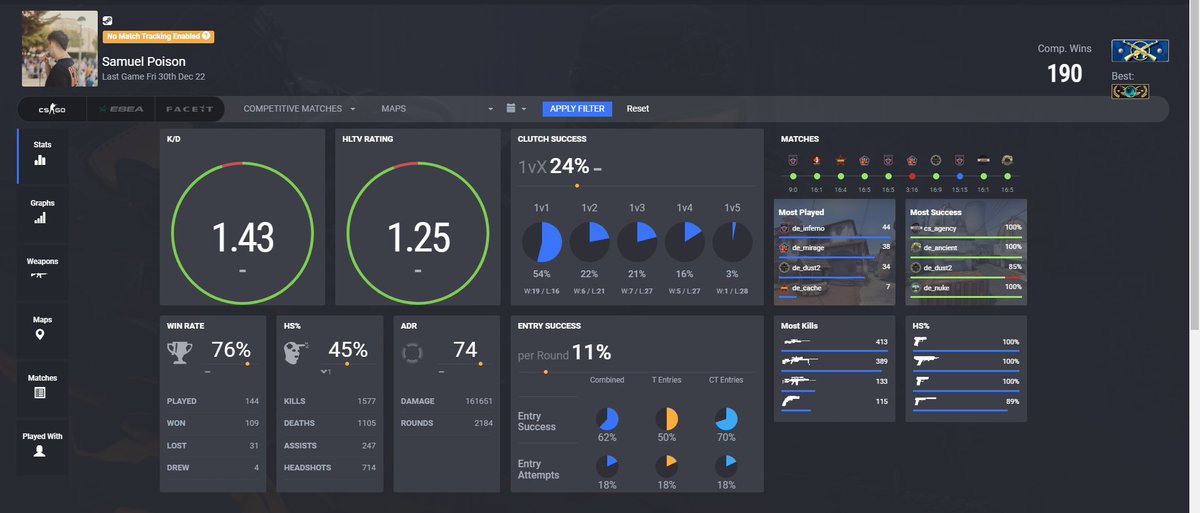Click the blue draw dot in Matches

point(959,176)
